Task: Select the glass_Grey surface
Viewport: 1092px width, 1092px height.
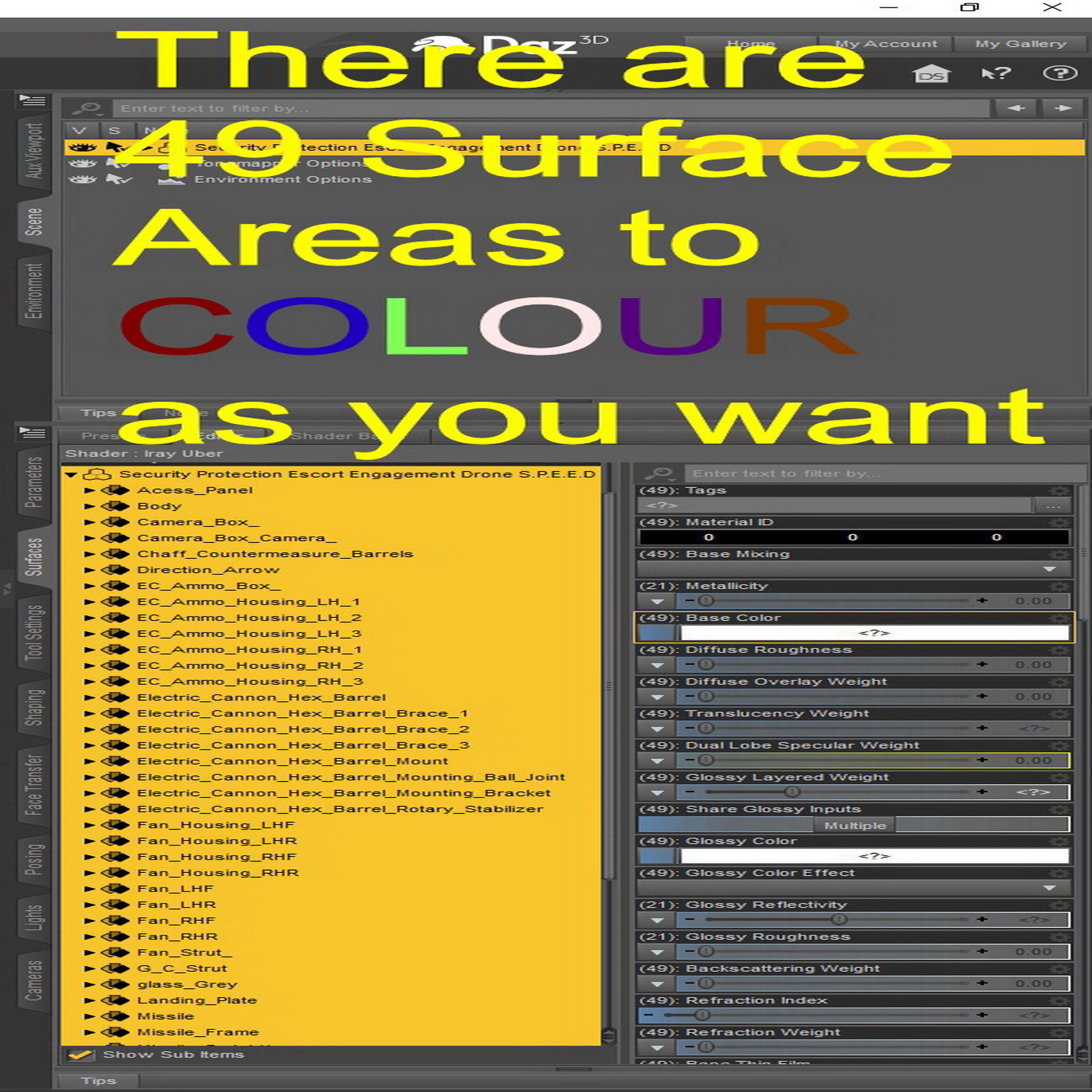Action: tap(187, 984)
